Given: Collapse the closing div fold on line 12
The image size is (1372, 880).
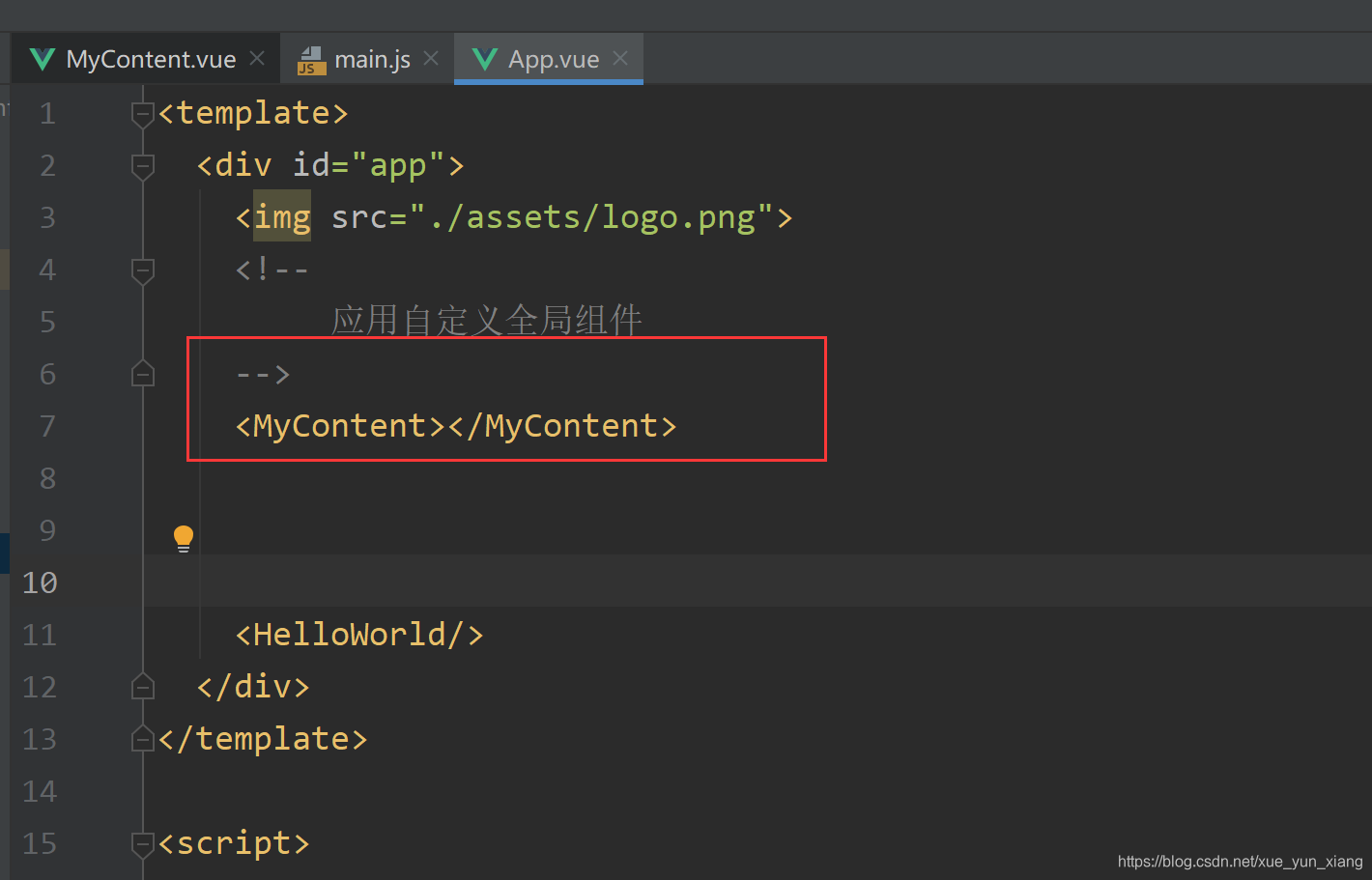Looking at the screenshot, I should 143,687.
